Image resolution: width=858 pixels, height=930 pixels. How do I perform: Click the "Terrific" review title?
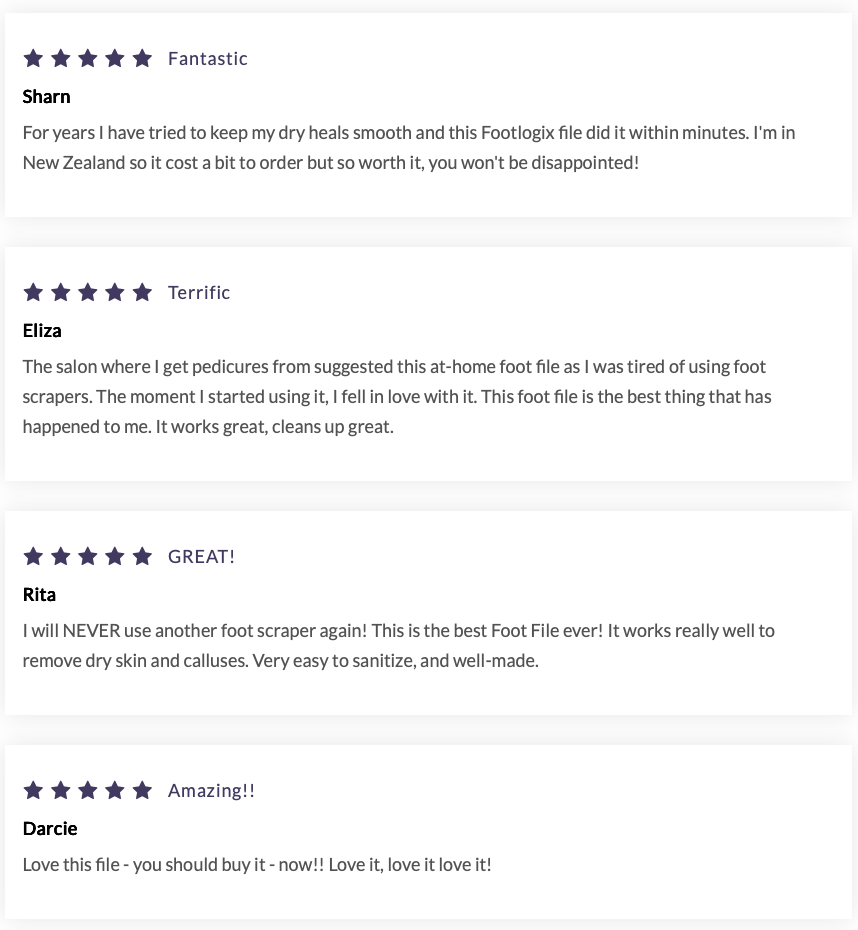[x=199, y=293]
